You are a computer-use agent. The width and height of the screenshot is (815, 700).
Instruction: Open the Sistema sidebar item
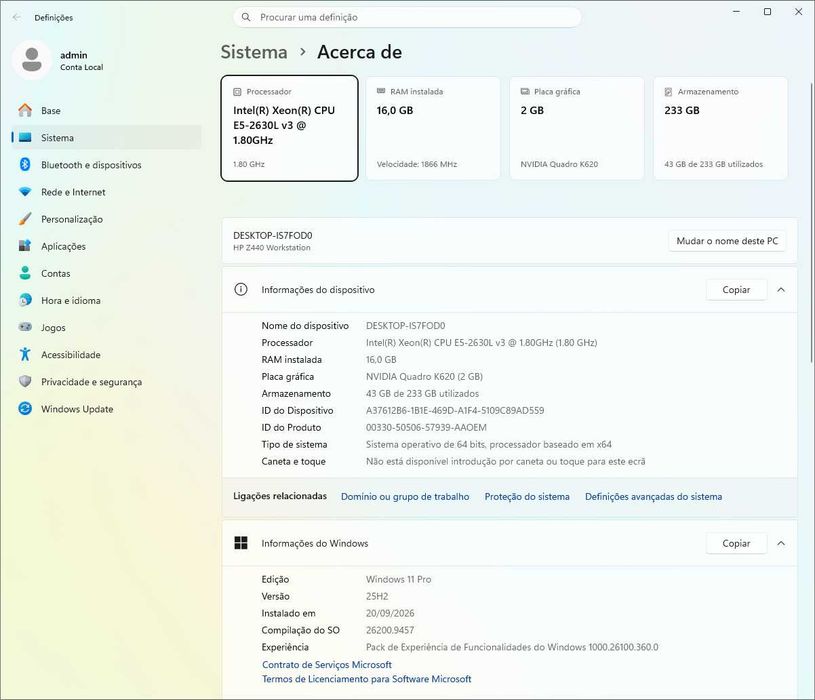107,138
